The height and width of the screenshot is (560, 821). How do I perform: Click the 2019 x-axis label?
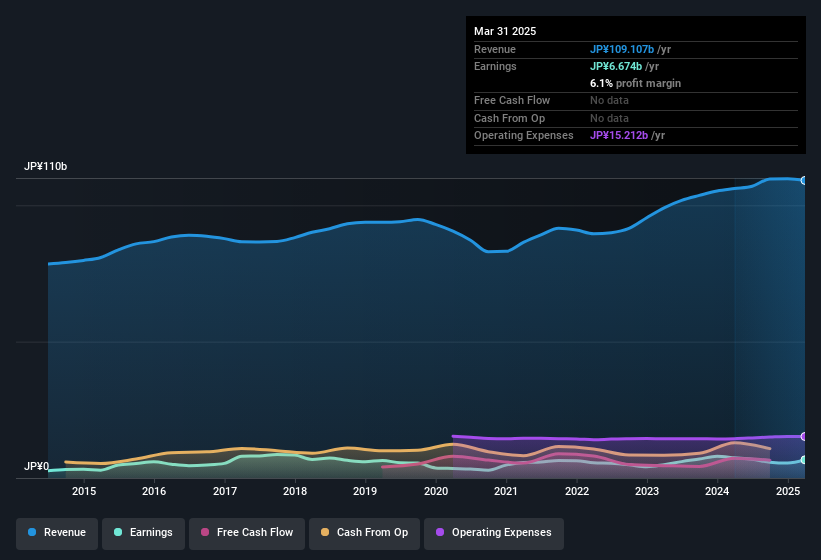pos(365,491)
